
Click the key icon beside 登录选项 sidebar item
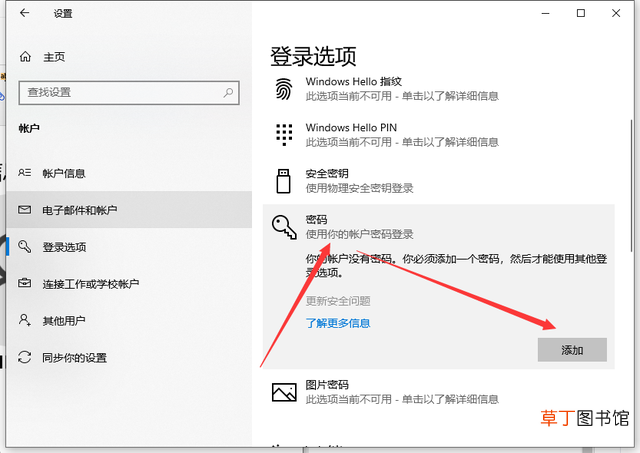[24, 246]
